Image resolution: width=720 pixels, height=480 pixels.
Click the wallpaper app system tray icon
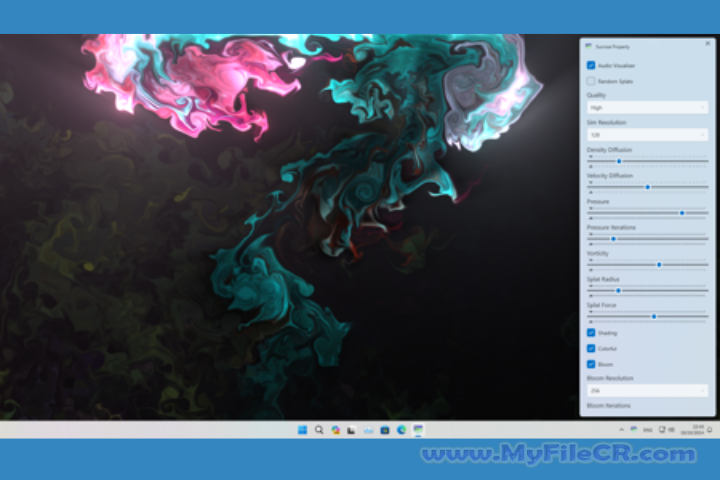pos(634,429)
